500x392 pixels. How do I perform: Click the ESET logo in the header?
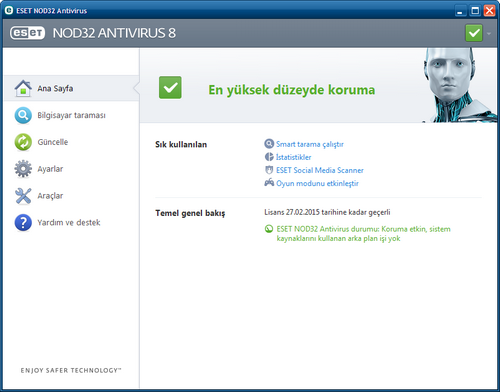coord(27,33)
